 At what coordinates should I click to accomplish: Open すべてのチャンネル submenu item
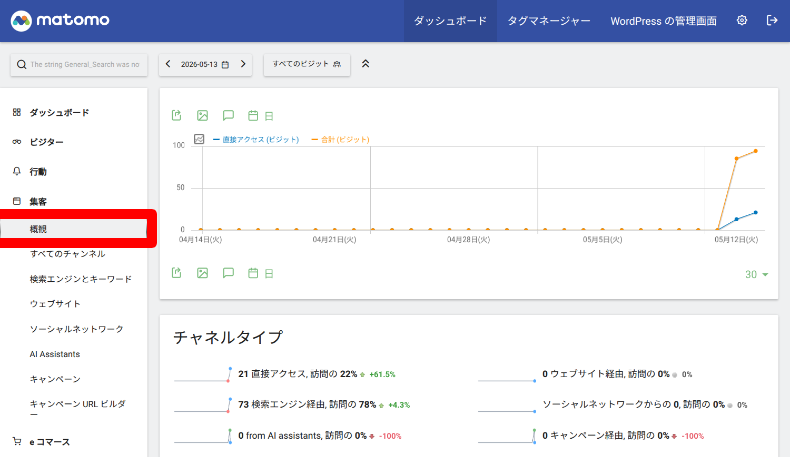coord(68,253)
